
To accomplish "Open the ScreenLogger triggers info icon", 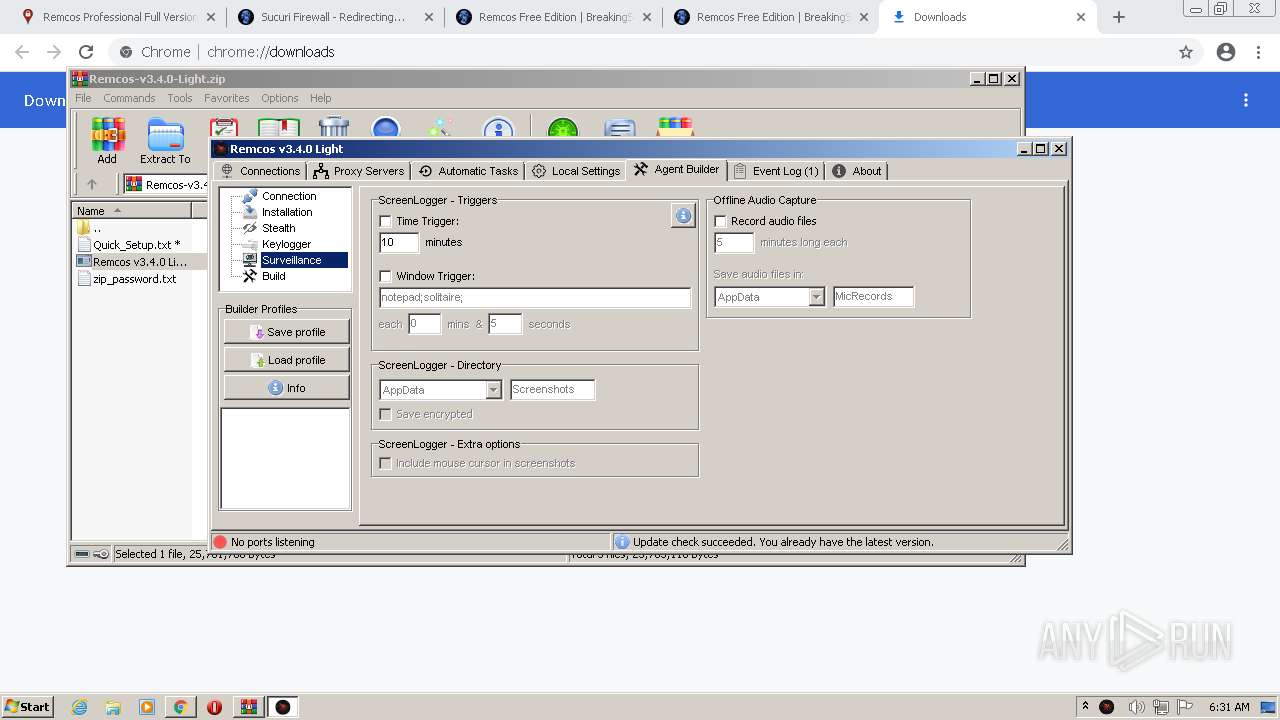I will point(683,215).
